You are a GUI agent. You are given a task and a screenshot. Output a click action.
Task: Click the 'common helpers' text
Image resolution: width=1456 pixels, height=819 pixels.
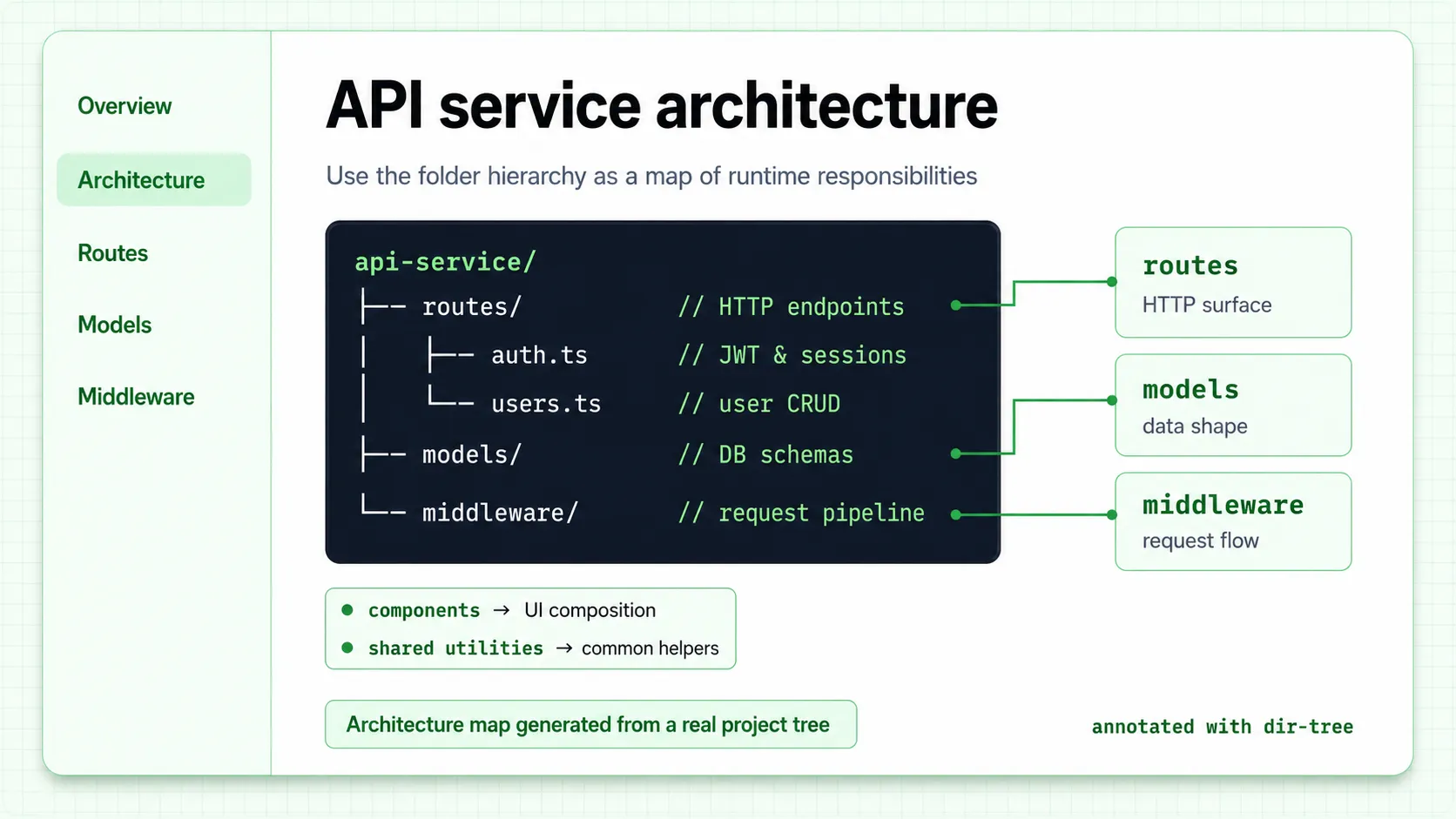(650, 648)
